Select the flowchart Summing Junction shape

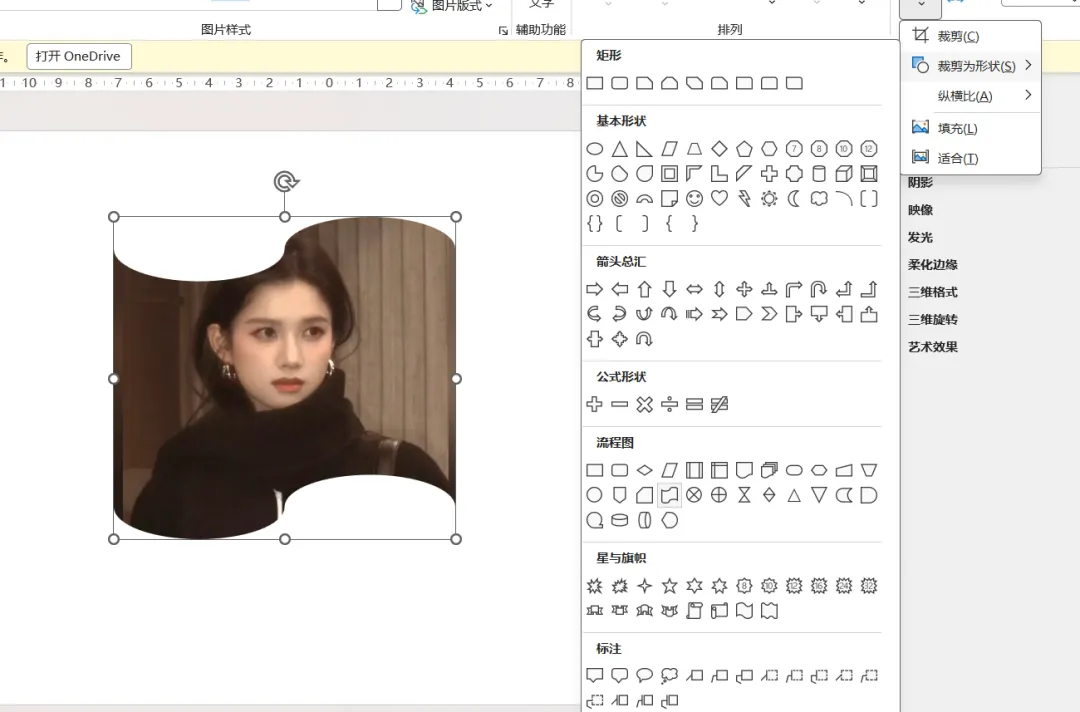tap(694, 495)
